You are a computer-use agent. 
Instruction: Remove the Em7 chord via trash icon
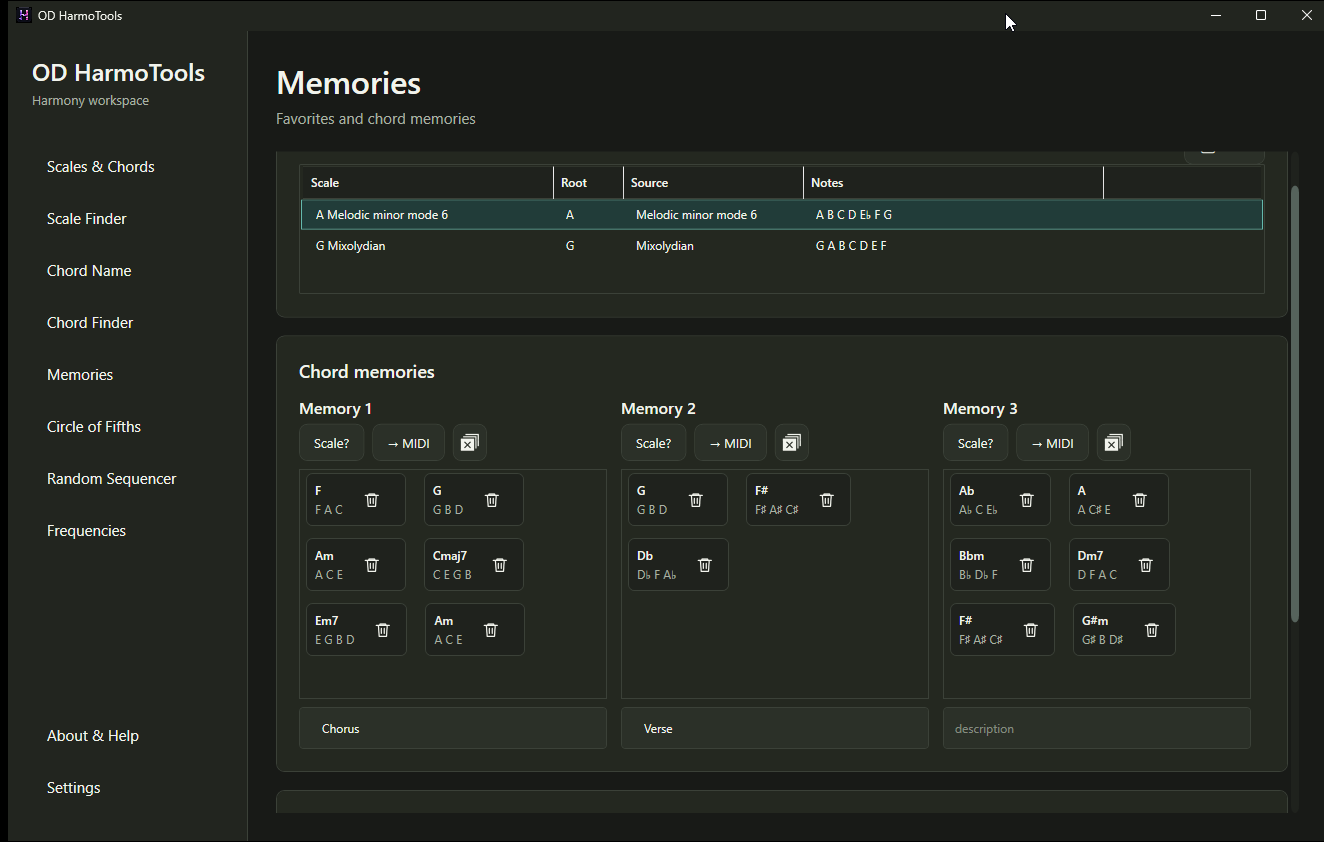(x=383, y=630)
